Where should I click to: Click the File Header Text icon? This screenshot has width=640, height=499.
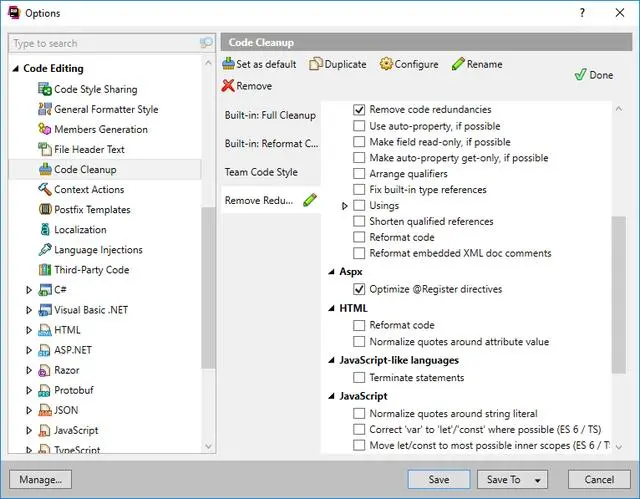[45, 149]
